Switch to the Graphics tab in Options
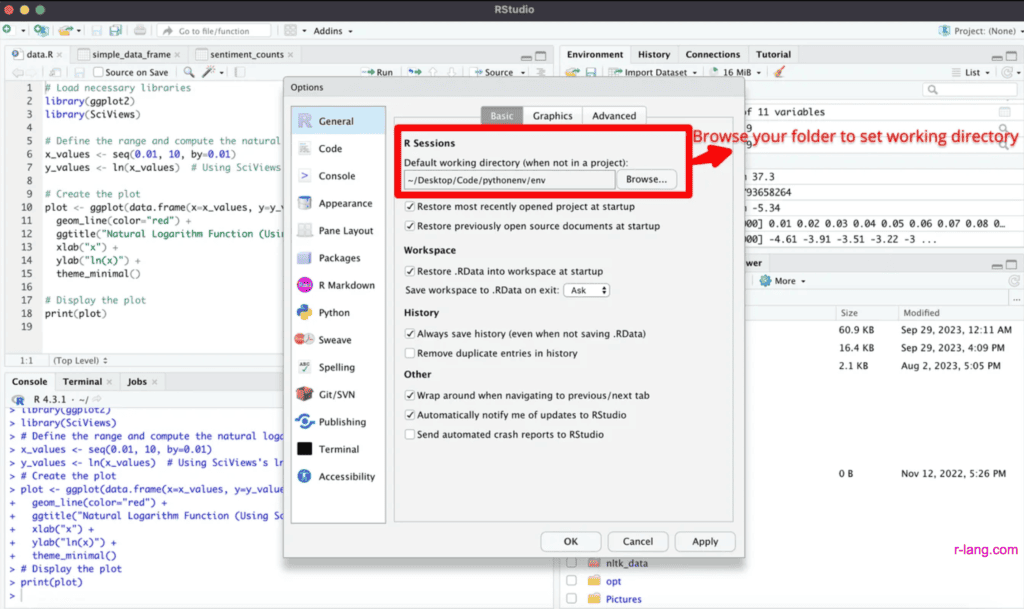Image resolution: width=1024 pixels, height=609 pixels. point(552,116)
